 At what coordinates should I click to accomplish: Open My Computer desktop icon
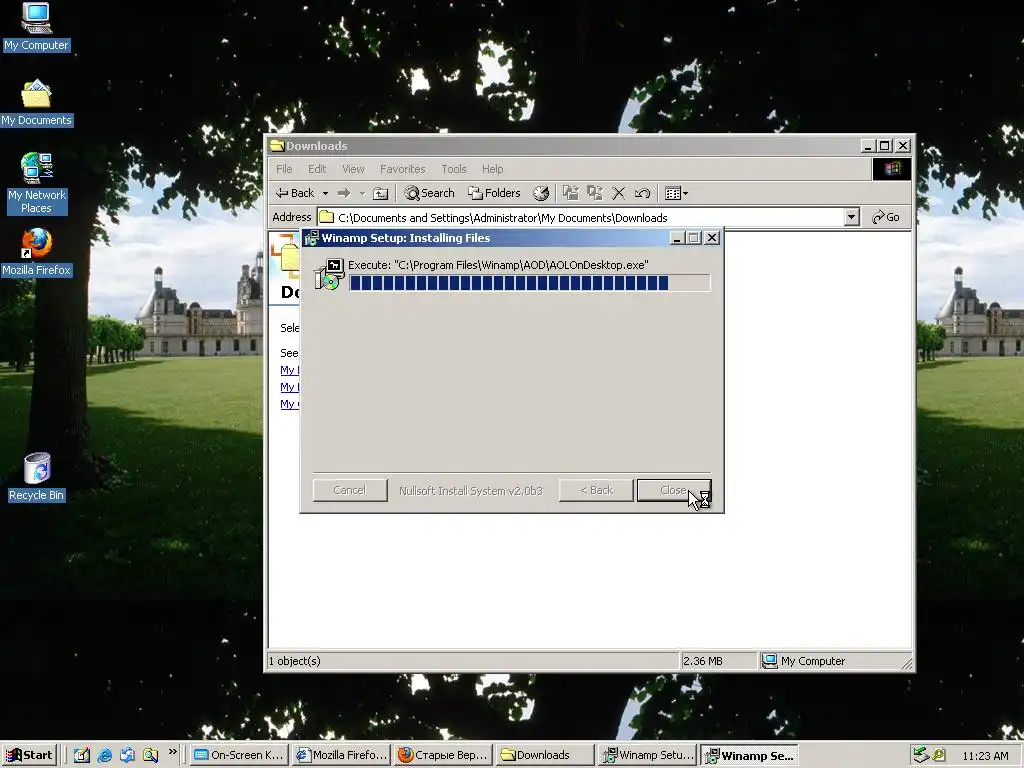point(36,26)
